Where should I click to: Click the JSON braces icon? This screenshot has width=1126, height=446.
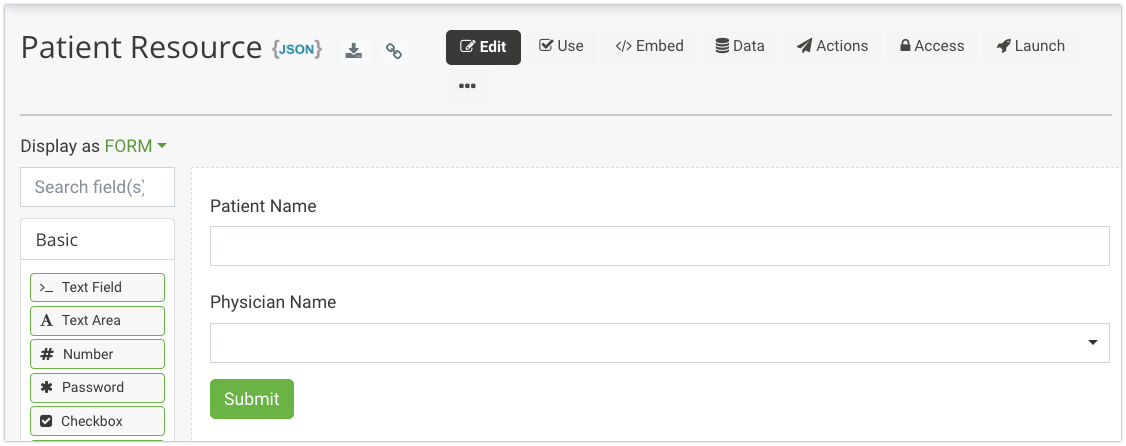tap(297, 49)
